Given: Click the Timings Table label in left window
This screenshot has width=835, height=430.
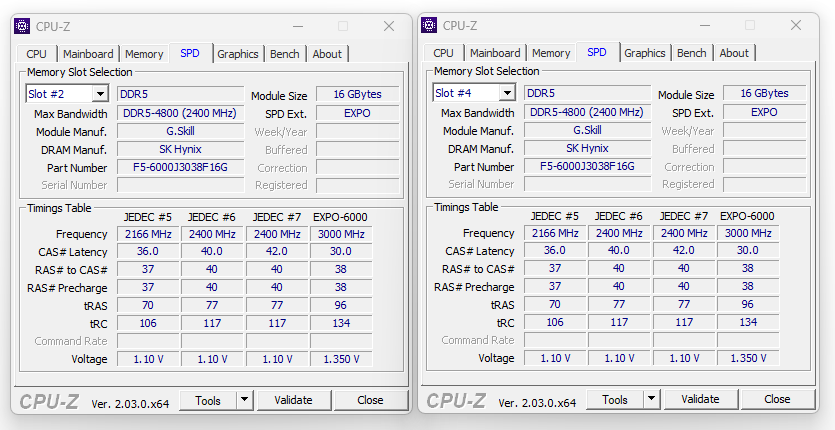Looking at the screenshot, I should tap(59, 208).
